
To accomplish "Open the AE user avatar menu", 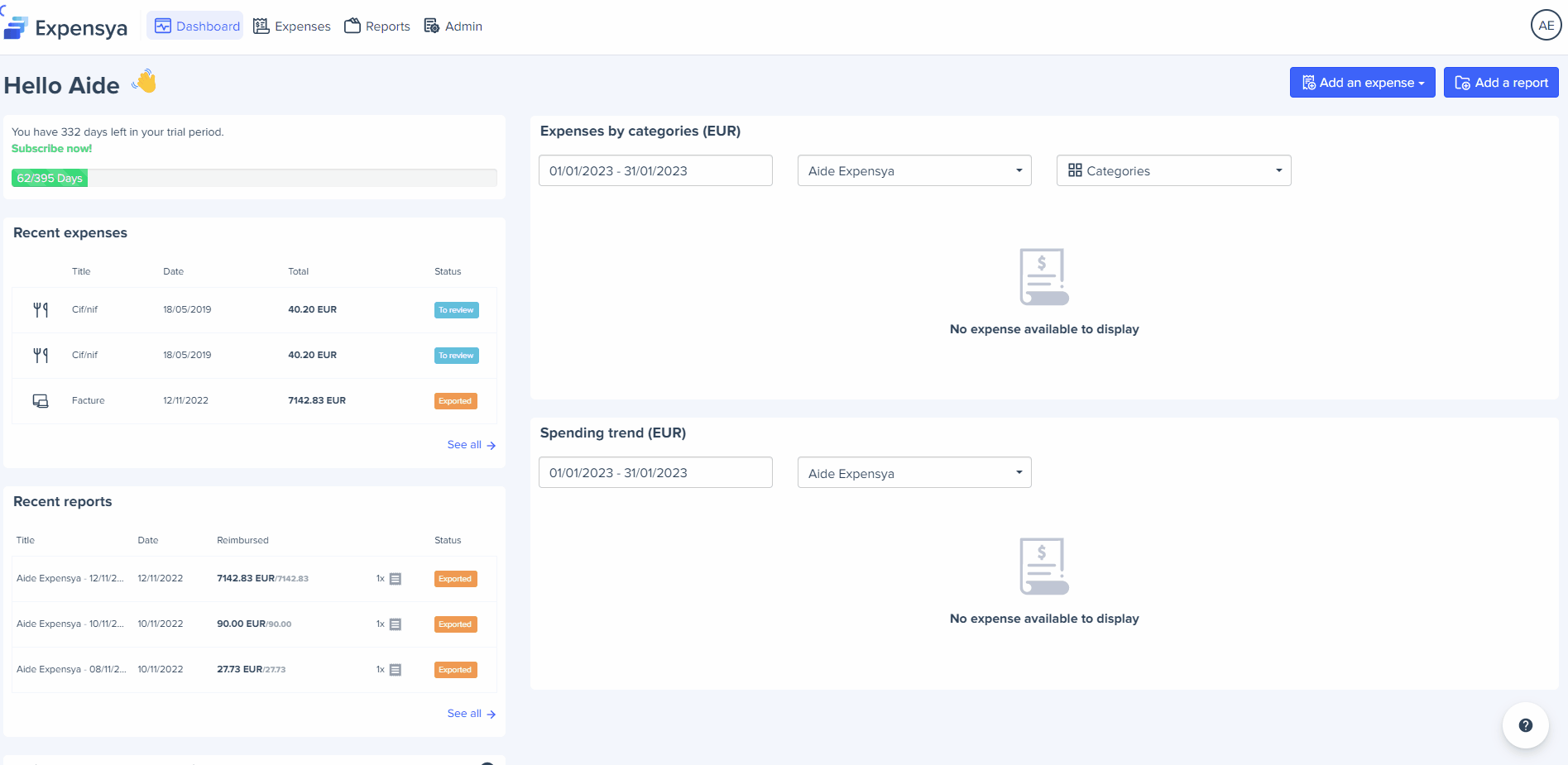I will click(x=1546, y=26).
